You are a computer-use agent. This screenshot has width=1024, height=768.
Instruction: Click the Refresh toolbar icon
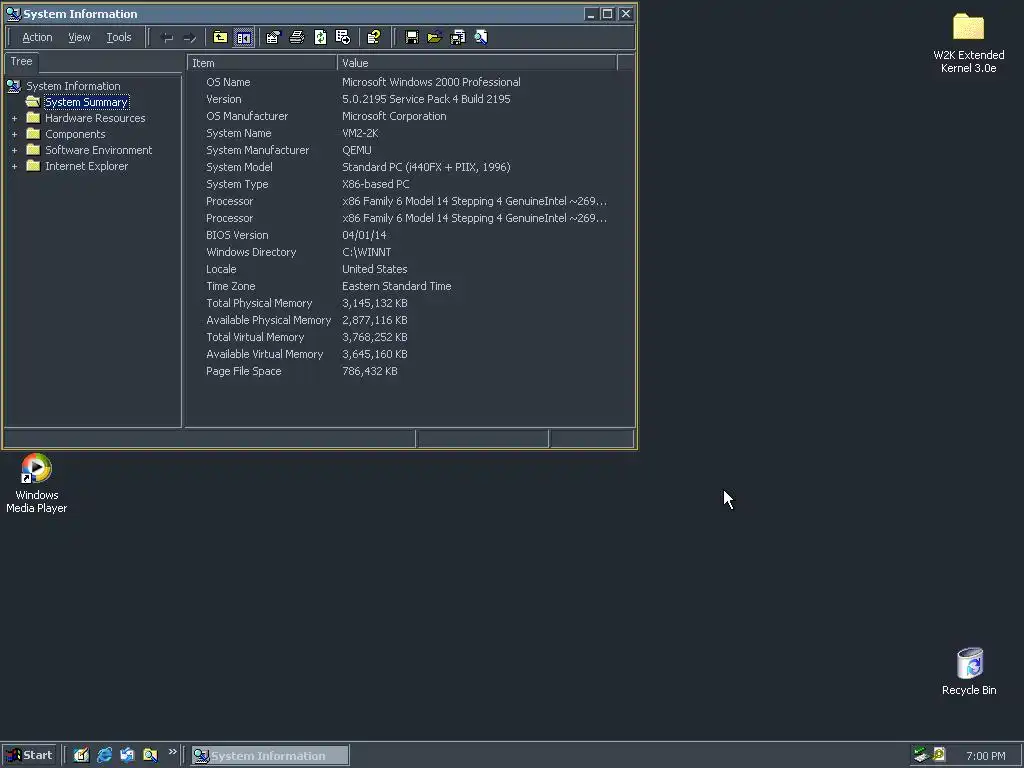tap(320, 37)
